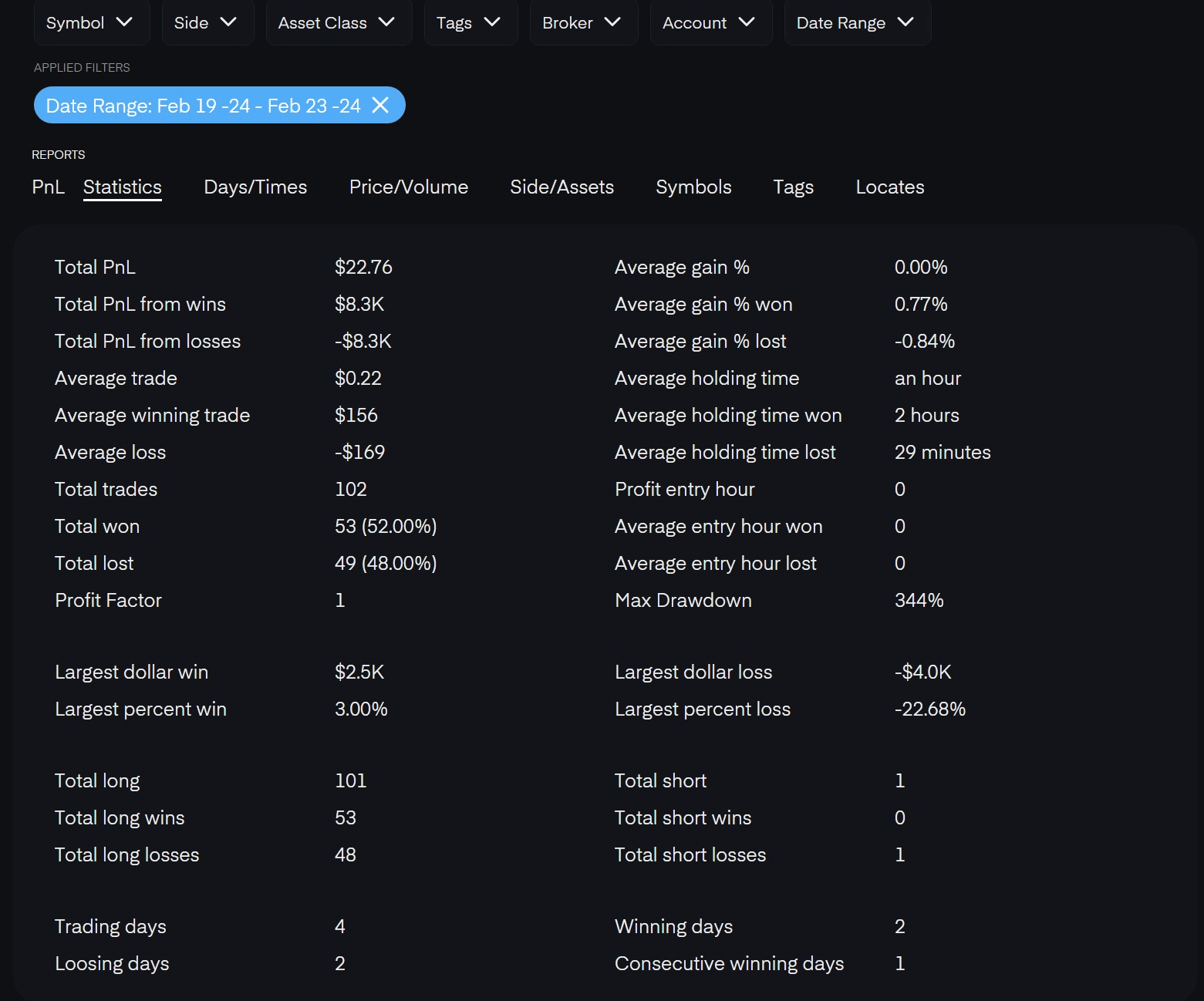1204x1001 pixels.
Task: Remove the Date Range applied filter
Action: click(x=380, y=105)
